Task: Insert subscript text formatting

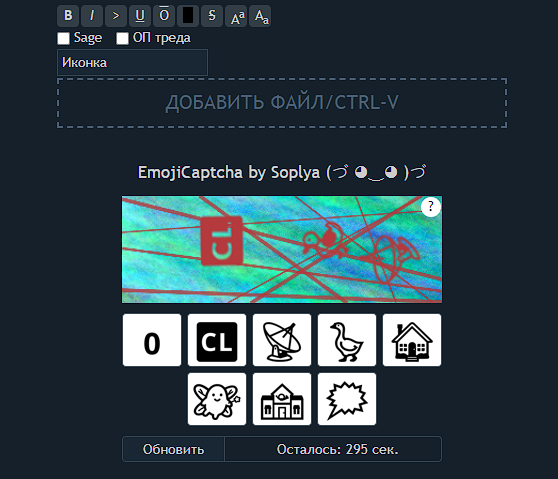Action: click(260, 16)
